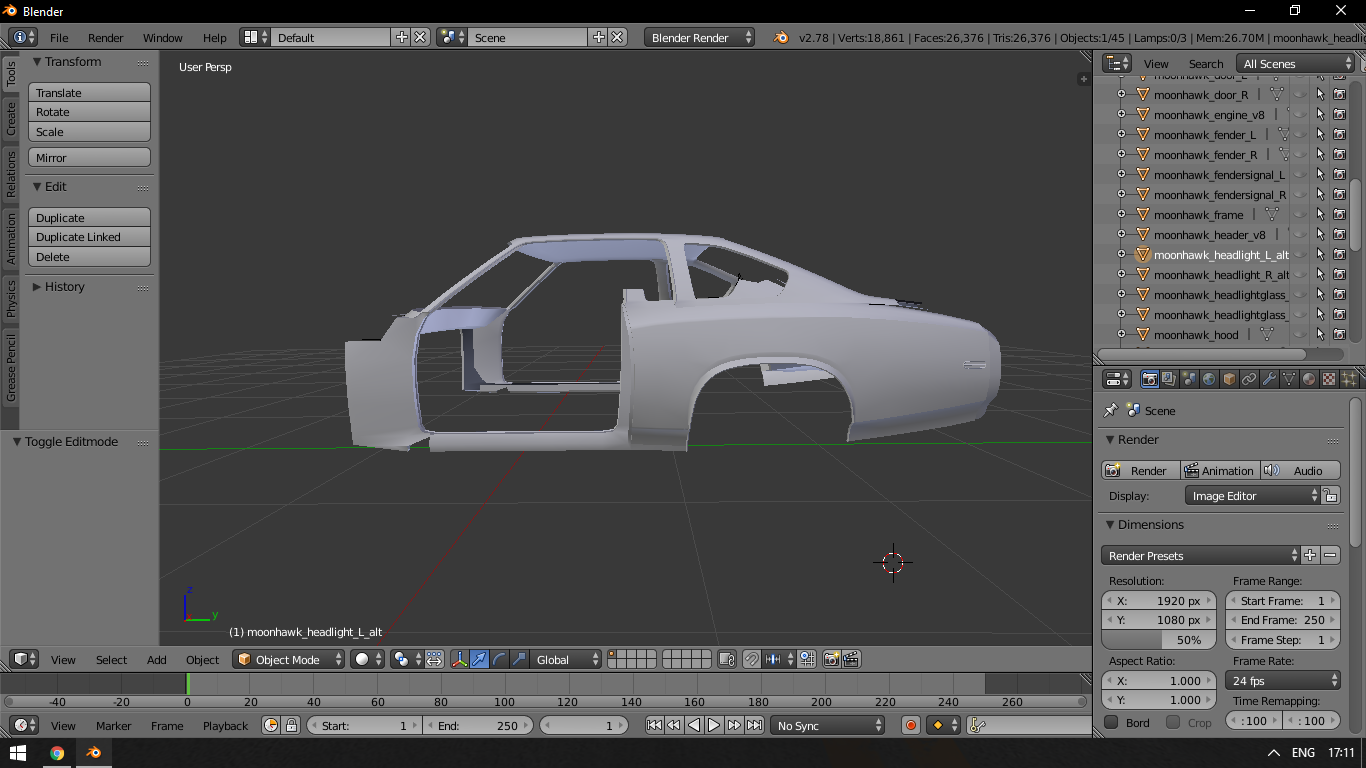Screen dimensions: 1366x768
Task: Jump to the timeline end frame
Action: 755,725
